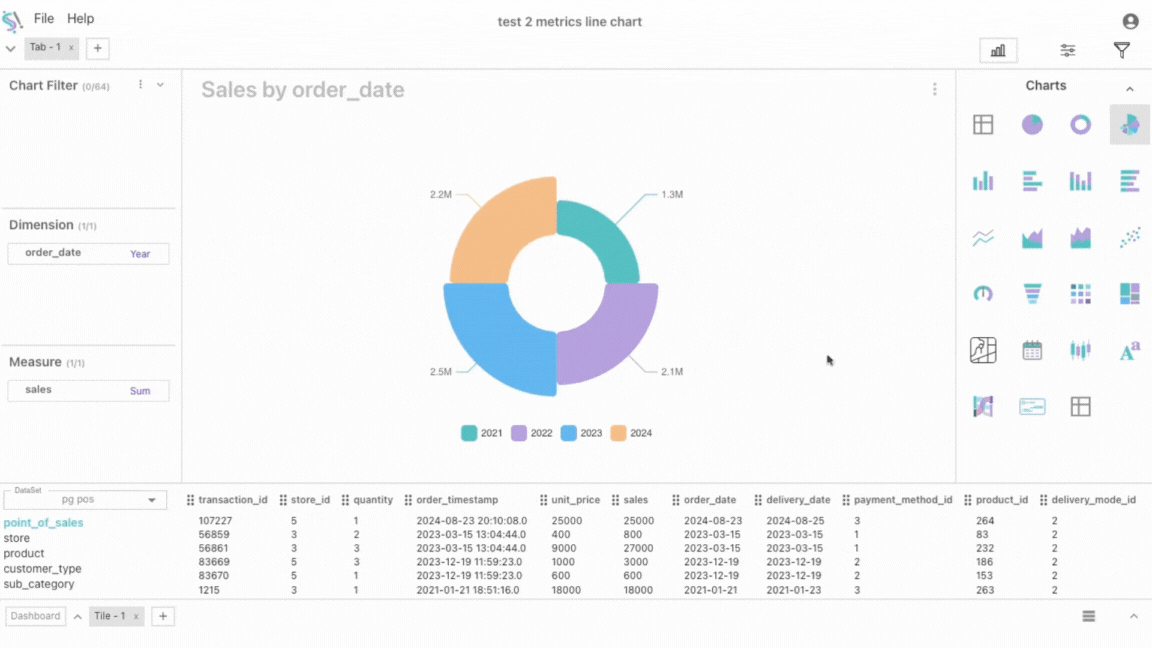Toggle the 2023 legend series
The height and width of the screenshot is (648, 1152).
(x=581, y=433)
